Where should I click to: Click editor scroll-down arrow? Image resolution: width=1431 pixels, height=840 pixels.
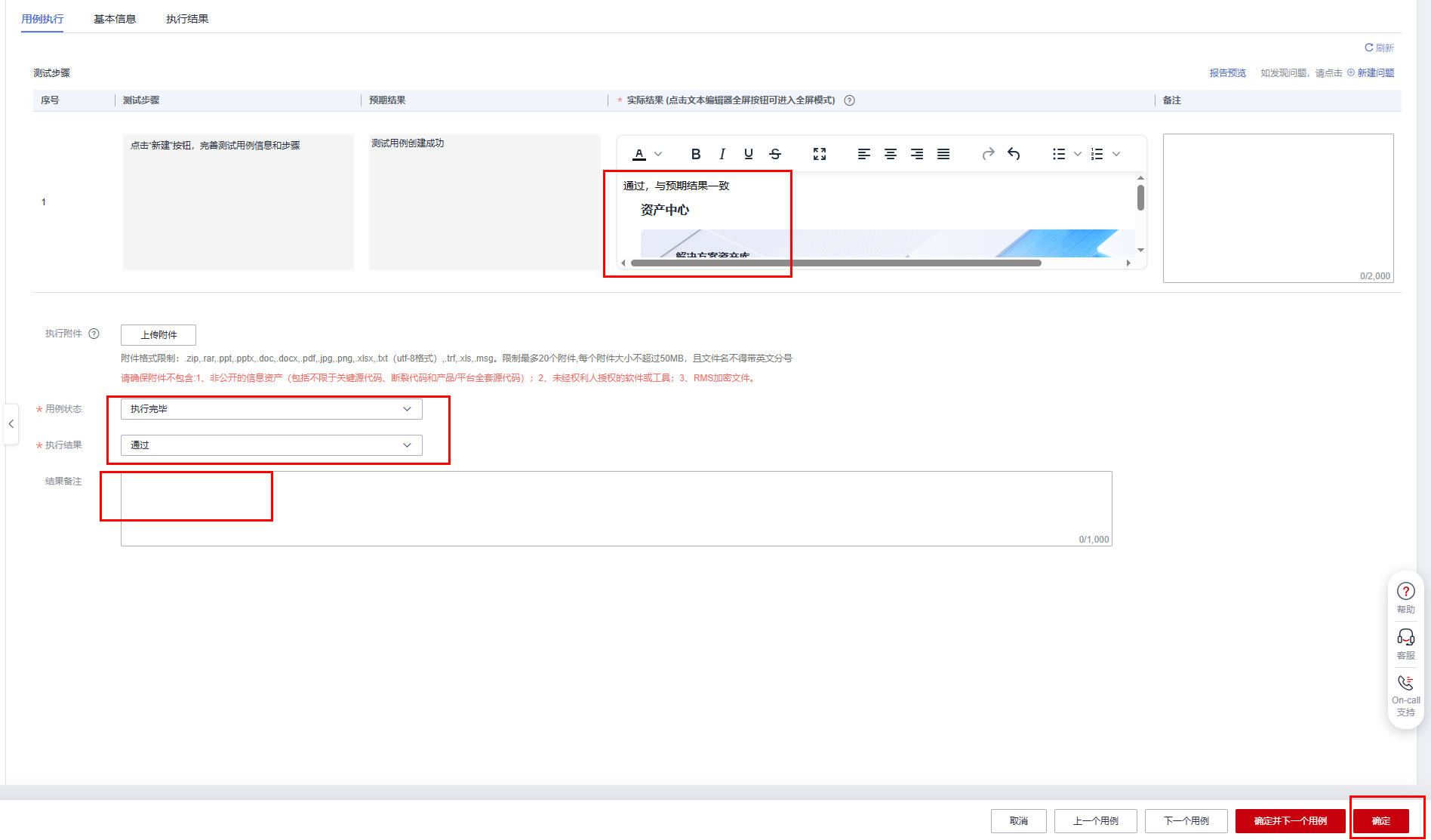tap(1140, 250)
